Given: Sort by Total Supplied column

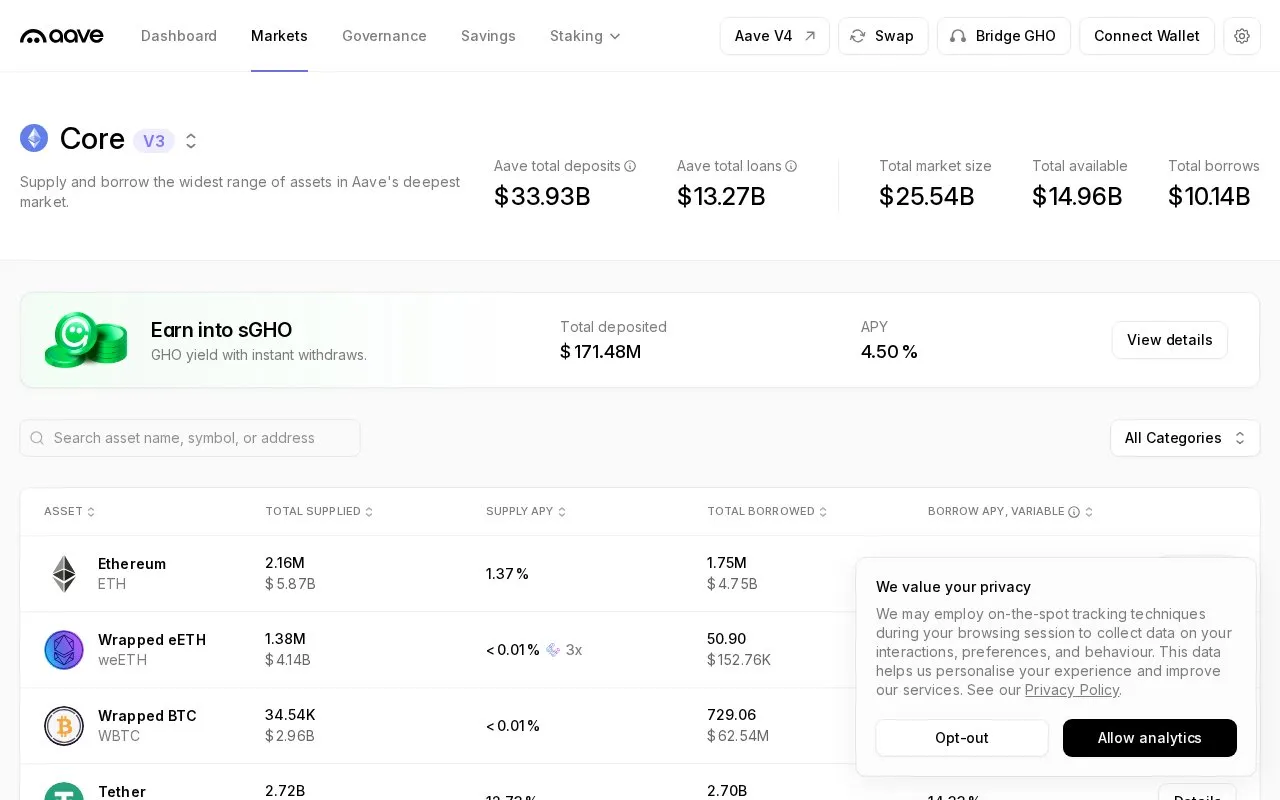Looking at the screenshot, I should click(319, 511).
